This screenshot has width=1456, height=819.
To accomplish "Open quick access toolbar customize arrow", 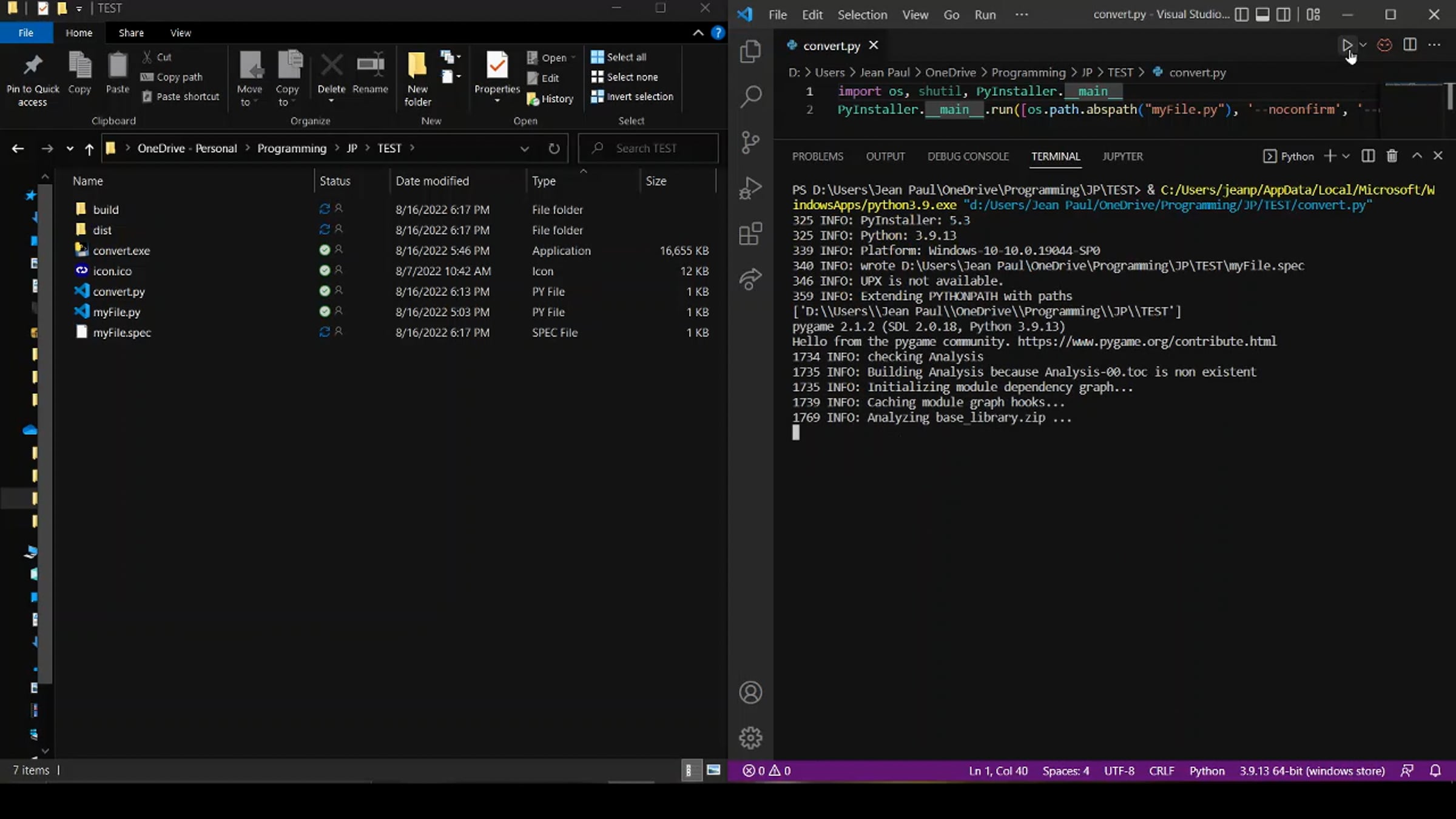I will click(x=79, y=8).
